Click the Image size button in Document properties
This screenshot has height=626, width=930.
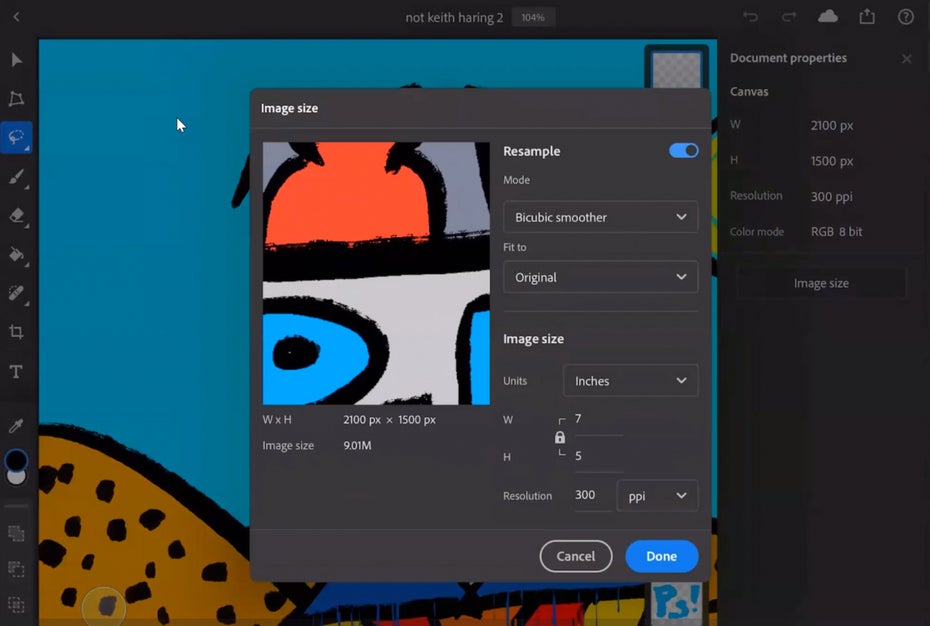(821, 284)
